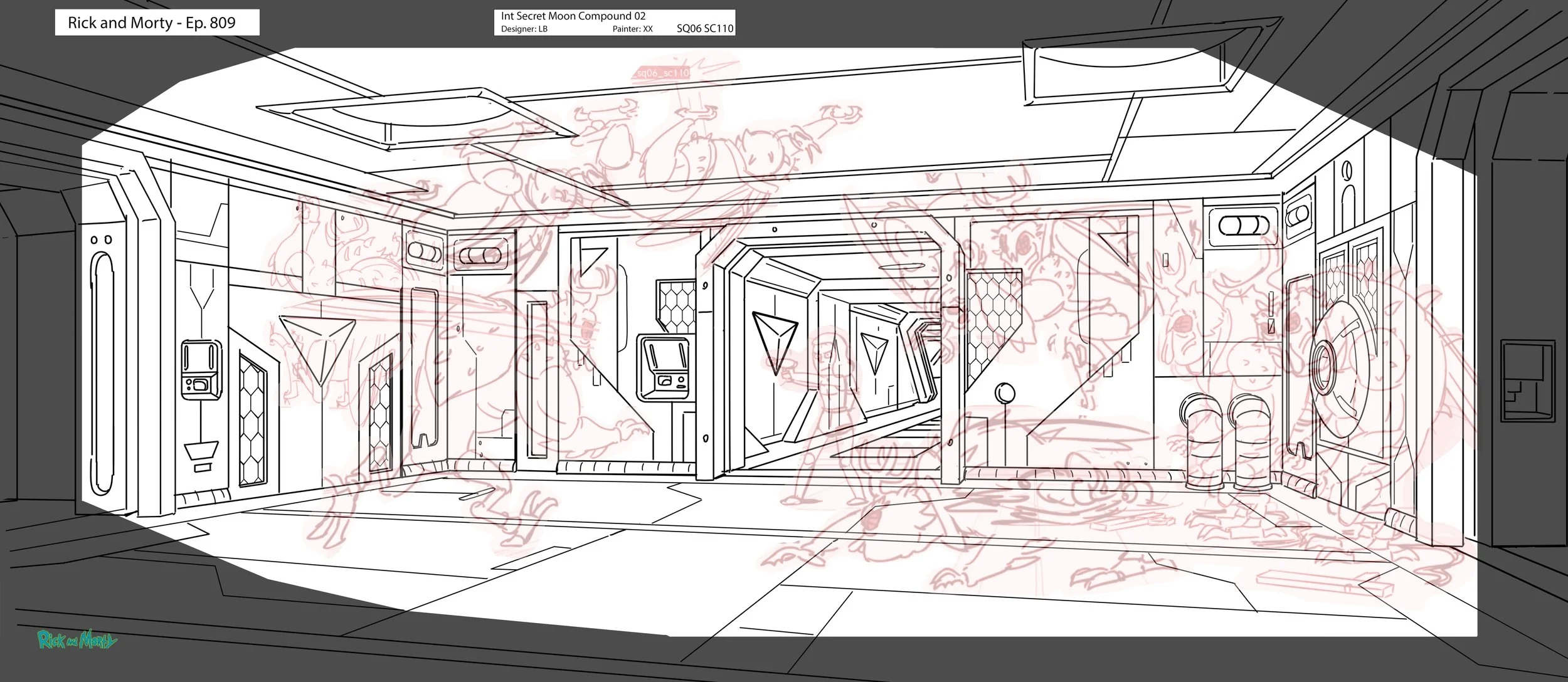The image size is (1568, 682).
Task: Click the 'Designer: LB' credit text
Action: coord(524,28)
